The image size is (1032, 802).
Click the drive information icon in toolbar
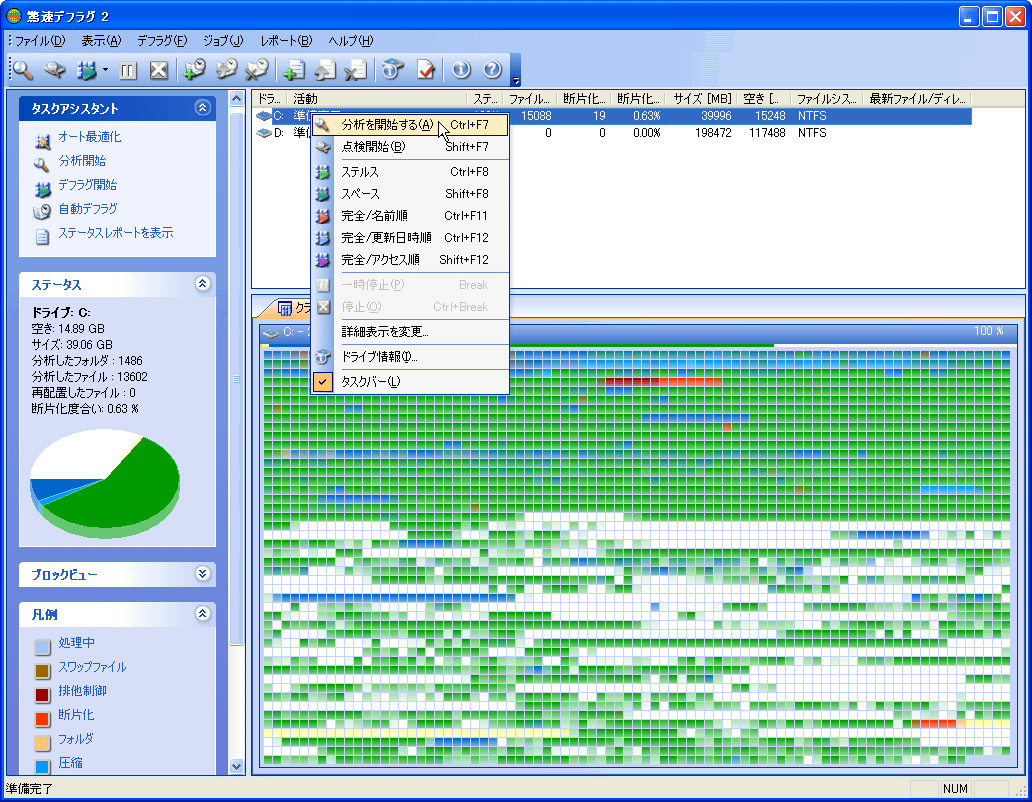click(393, 70)
